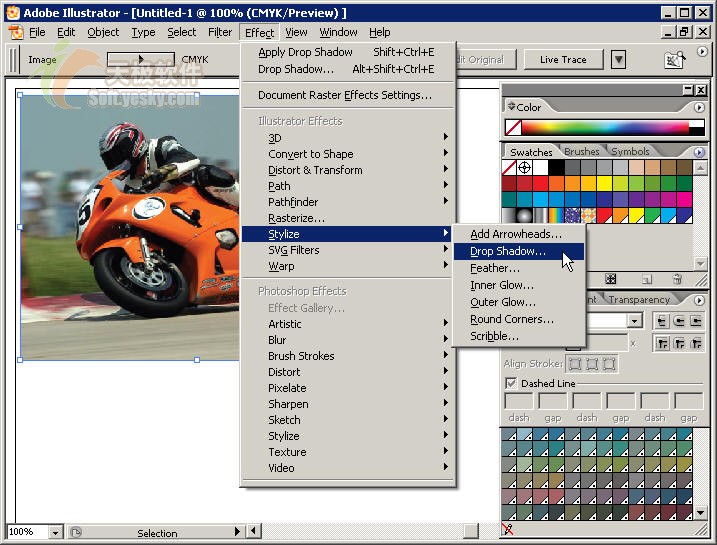The width and height of the screenshot is (717, 545).
Task: Delete swatch using the trash icon
Action: coord(677,279)
